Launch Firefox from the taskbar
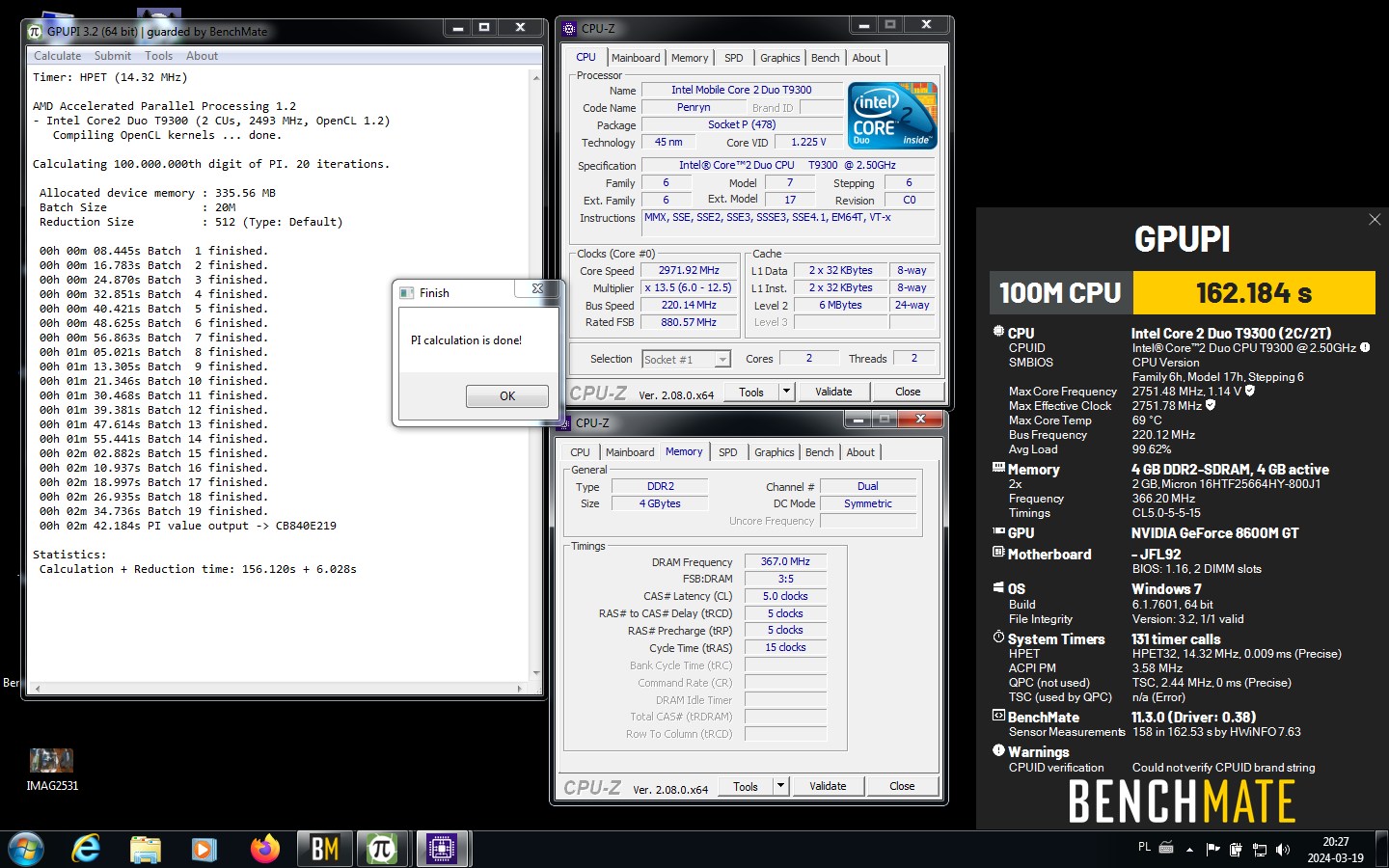The height and width of the screenshot is (868, 1389). [x=264, y=849]
